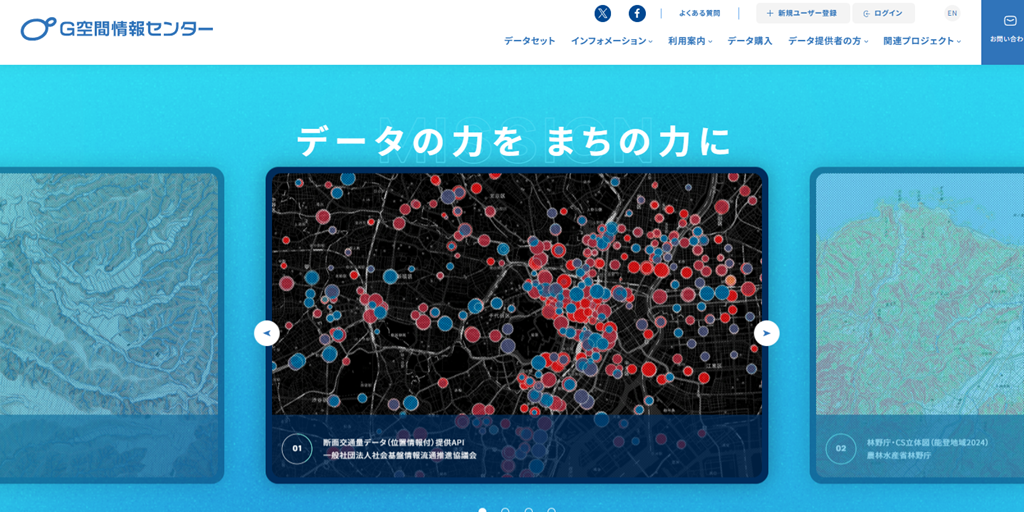Expand データ提供者の方 dropdown menu
Image resolution: width=1024 pixels, height=512 pixels.
(x=828, y=40)
